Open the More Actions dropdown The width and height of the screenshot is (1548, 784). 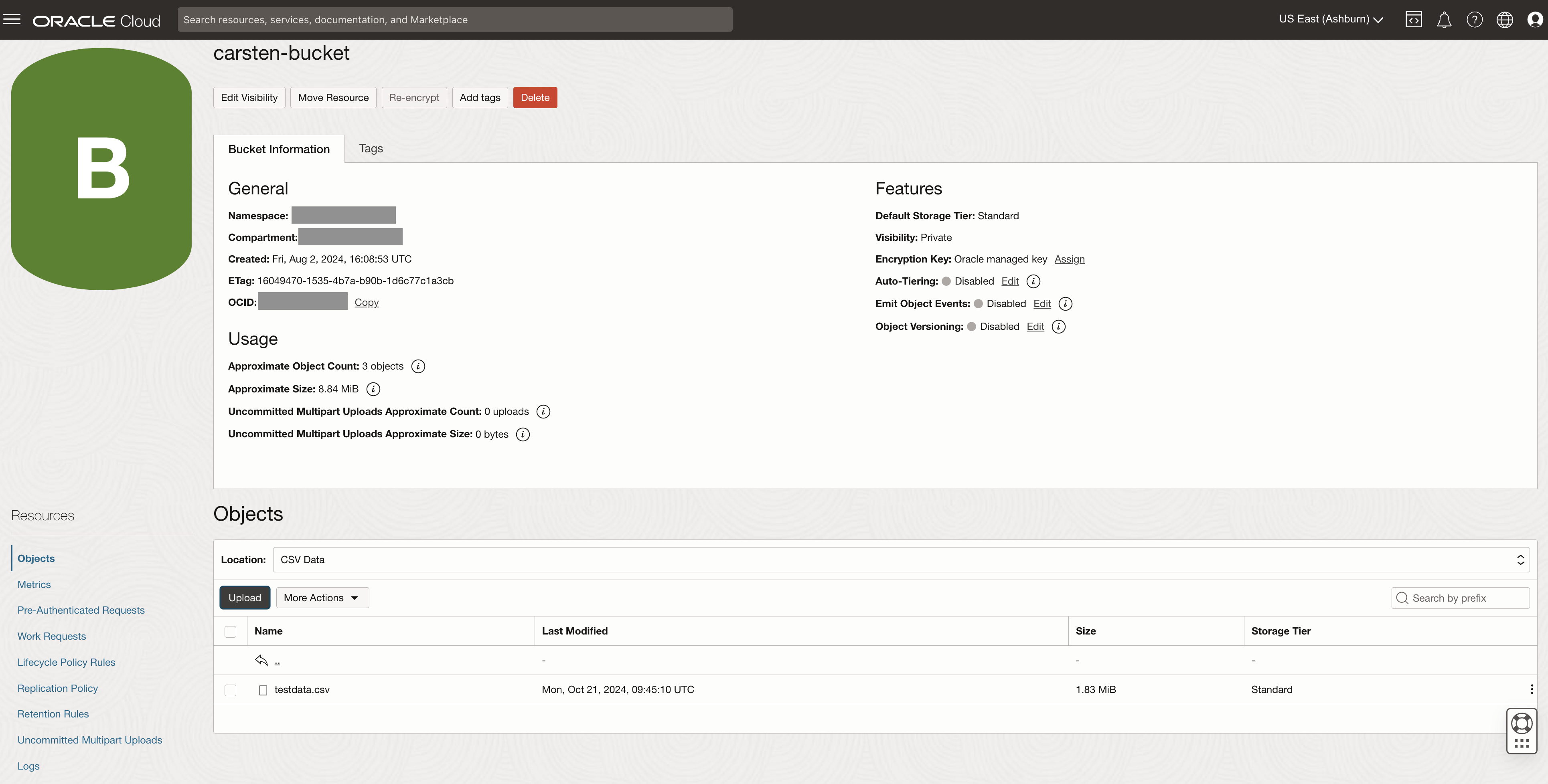coord(322,598)
